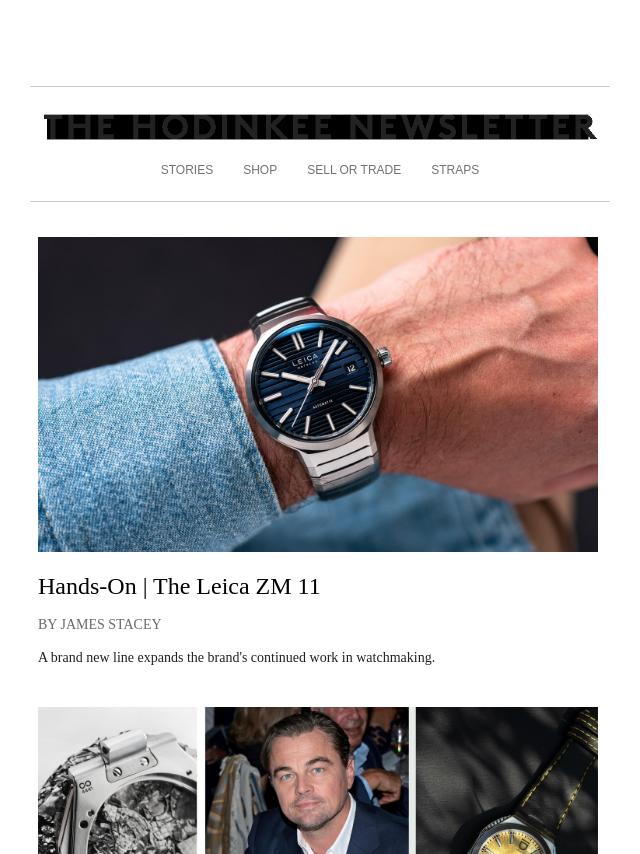Click The Hodinkee Newsletter header logo
Image resolution: width=640 pixels, height=854 pixels.
click(320, 127)
